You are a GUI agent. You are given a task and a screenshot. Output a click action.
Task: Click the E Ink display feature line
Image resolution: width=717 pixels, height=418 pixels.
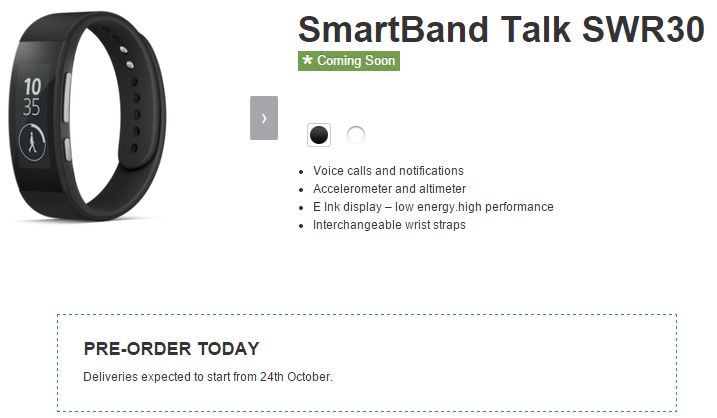click(x=433, y=207)
